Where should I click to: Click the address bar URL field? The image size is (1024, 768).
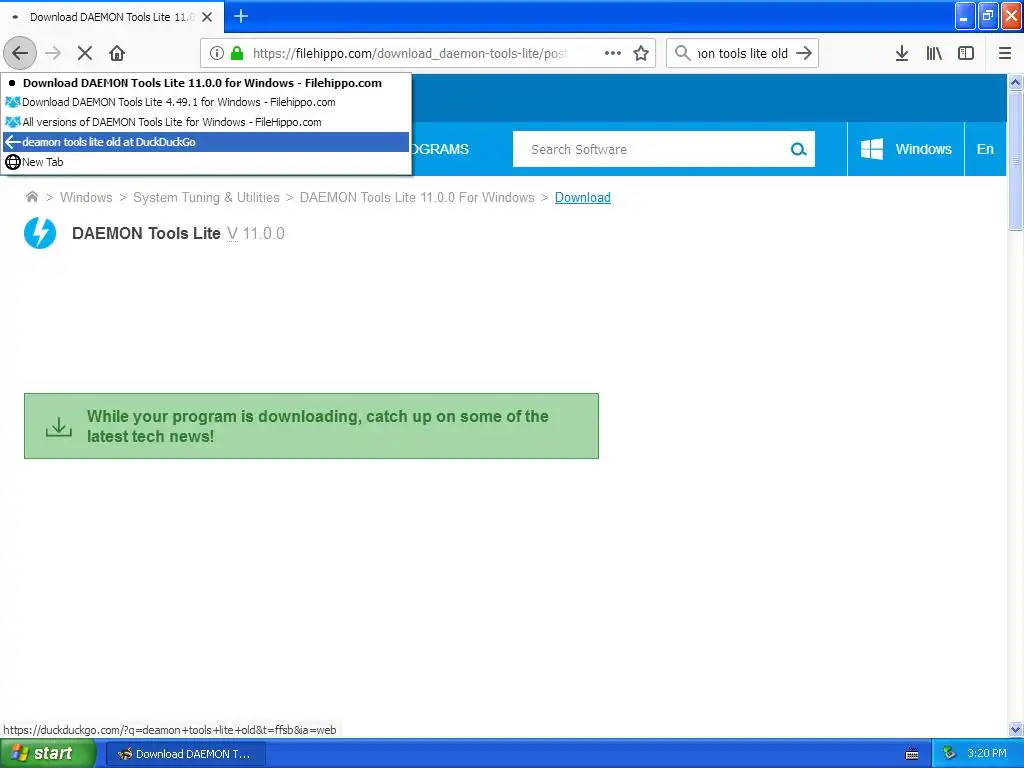411,53
